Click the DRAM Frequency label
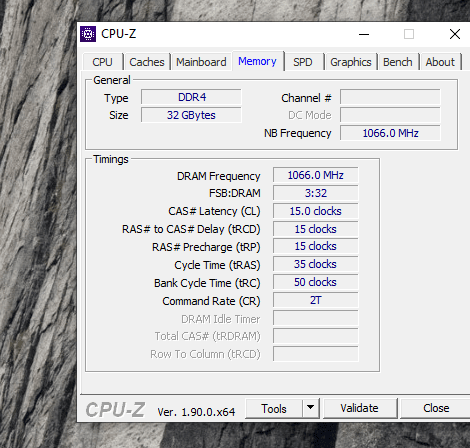This screenshot has height=448, width=470. pyautogui.click(x=218, y=176)
